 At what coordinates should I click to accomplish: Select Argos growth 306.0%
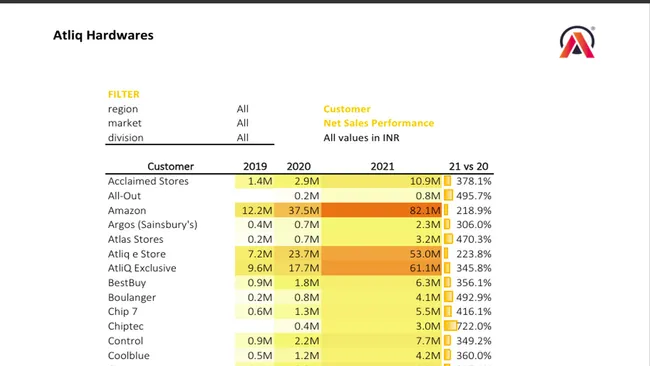click(474, 225)
